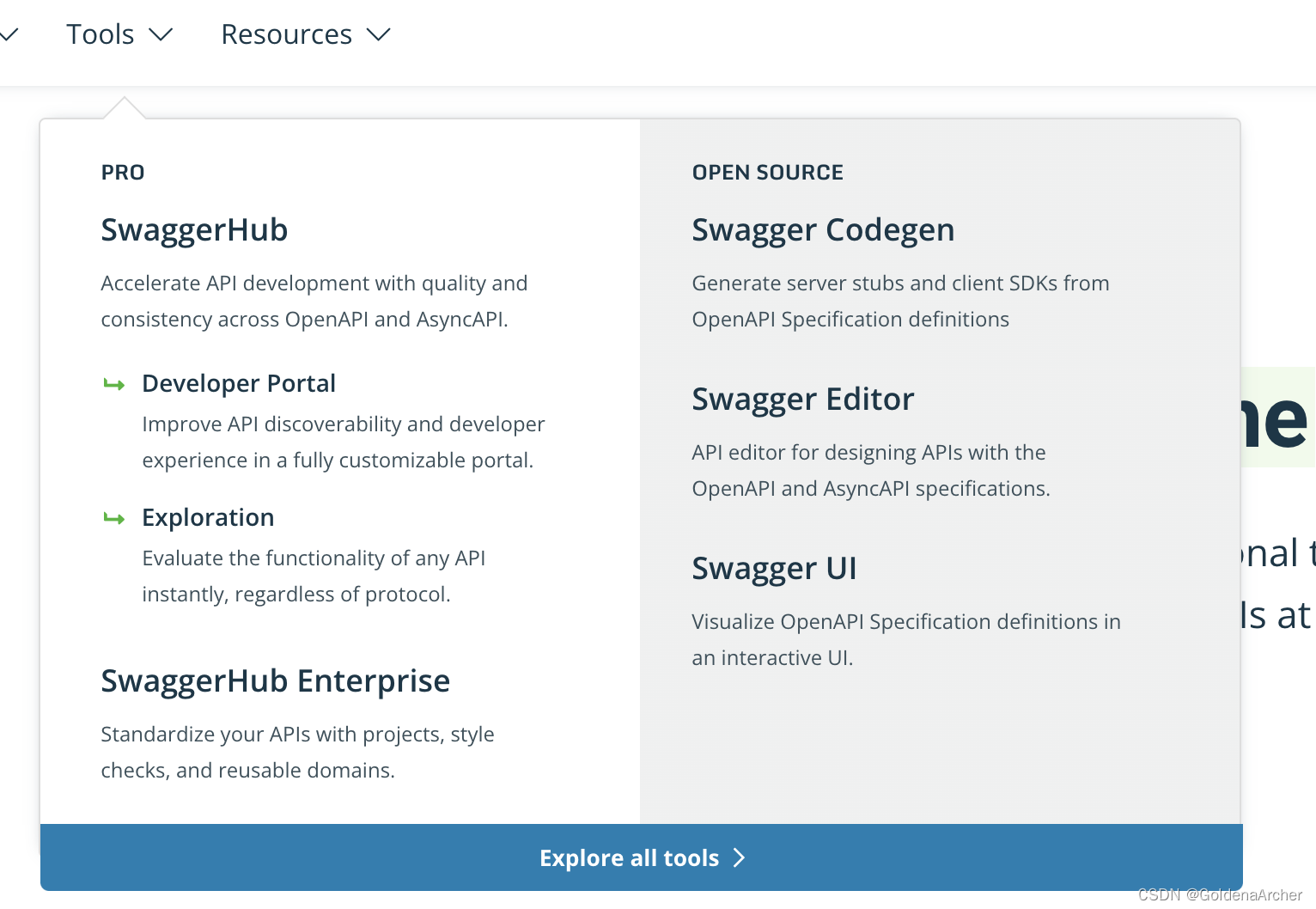This screenshot has height=909, width=1316.
Task: Click the arrow icon after Explore all tools
Action: pos(740,857)
